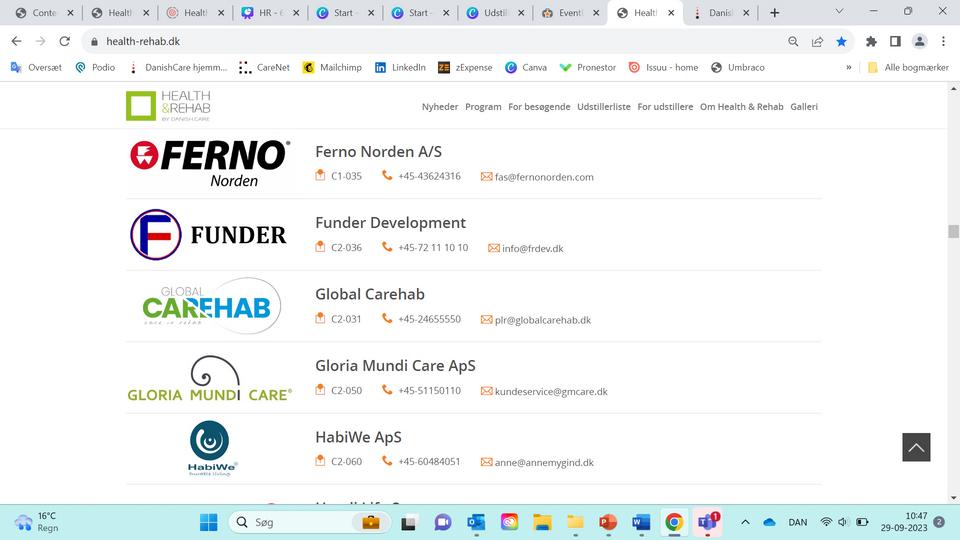This screenshot has width=960, height=540.
Task: Open the Canva bookmark
Action: pos(526,67)
